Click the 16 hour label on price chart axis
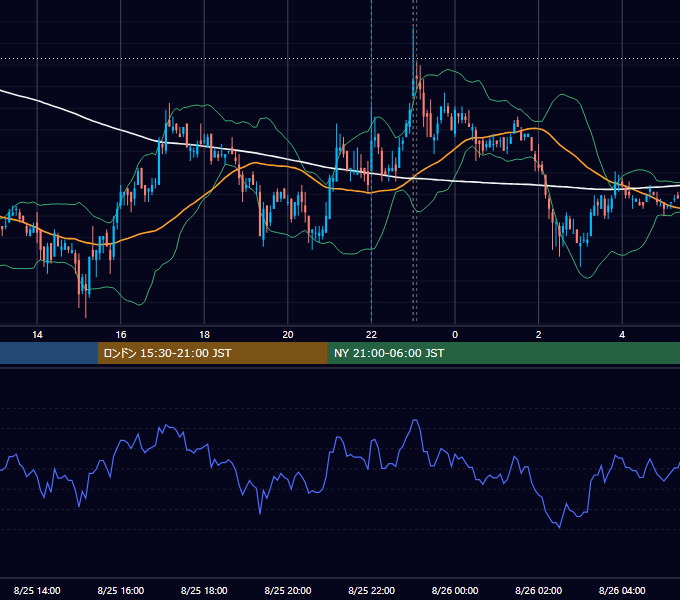Screen dimensions: 680x600 coord(121,335)
